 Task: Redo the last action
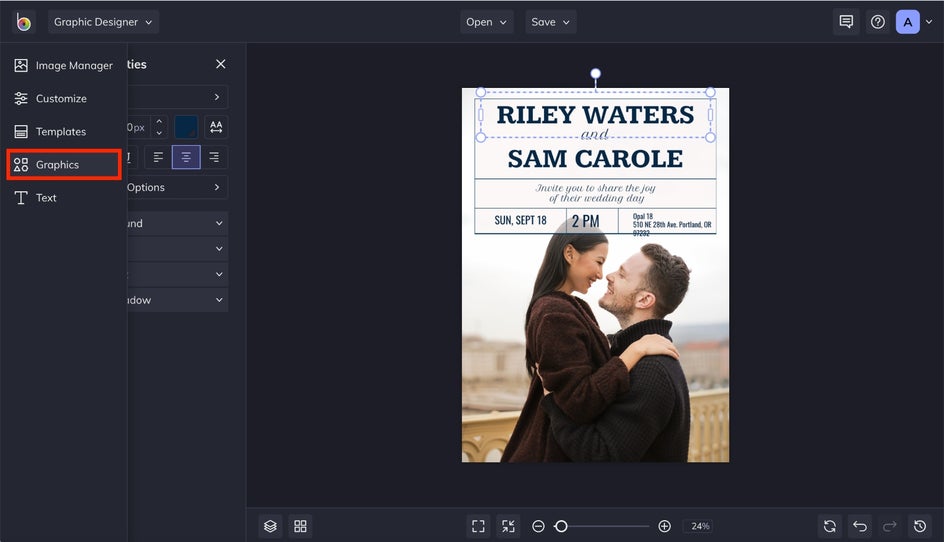point(890,526)
